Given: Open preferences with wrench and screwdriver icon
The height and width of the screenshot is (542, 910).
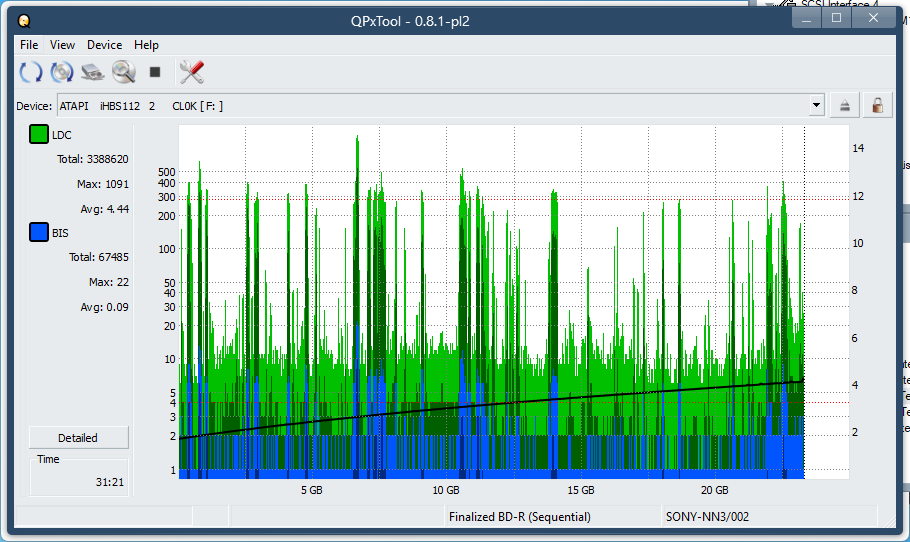Looking at the screenshot, I should coord(192,73).
